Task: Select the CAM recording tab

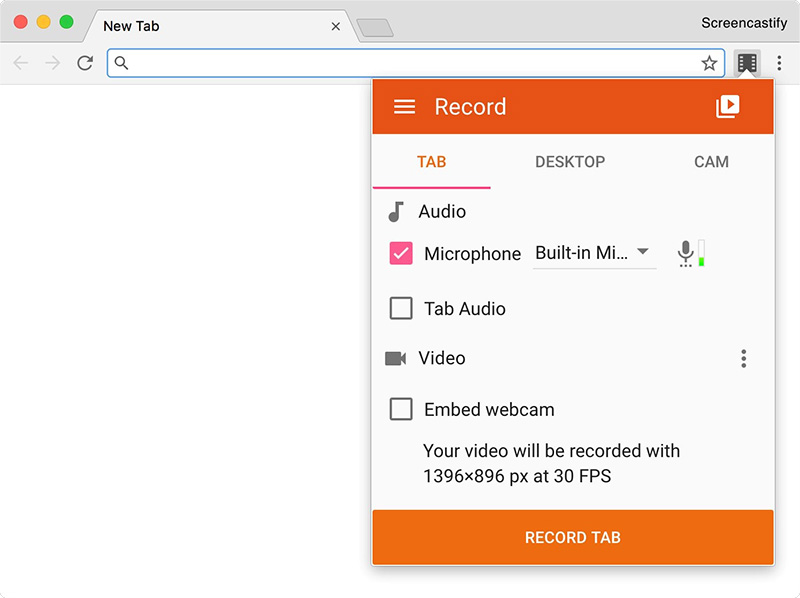Action: [711, 162]
